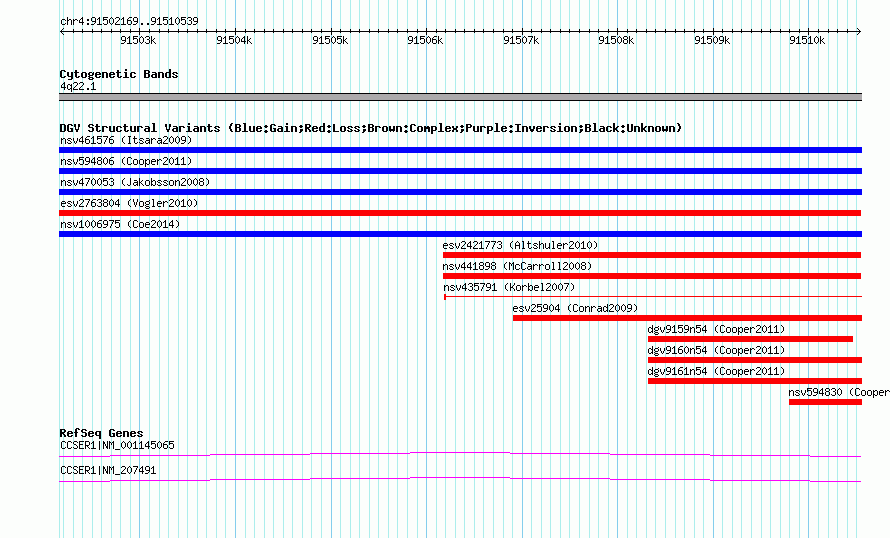Screen dimensions: 890x538
Task: Select the red esv2421773 loss bar
Action: pyautogui.click(x=652, y=255)
